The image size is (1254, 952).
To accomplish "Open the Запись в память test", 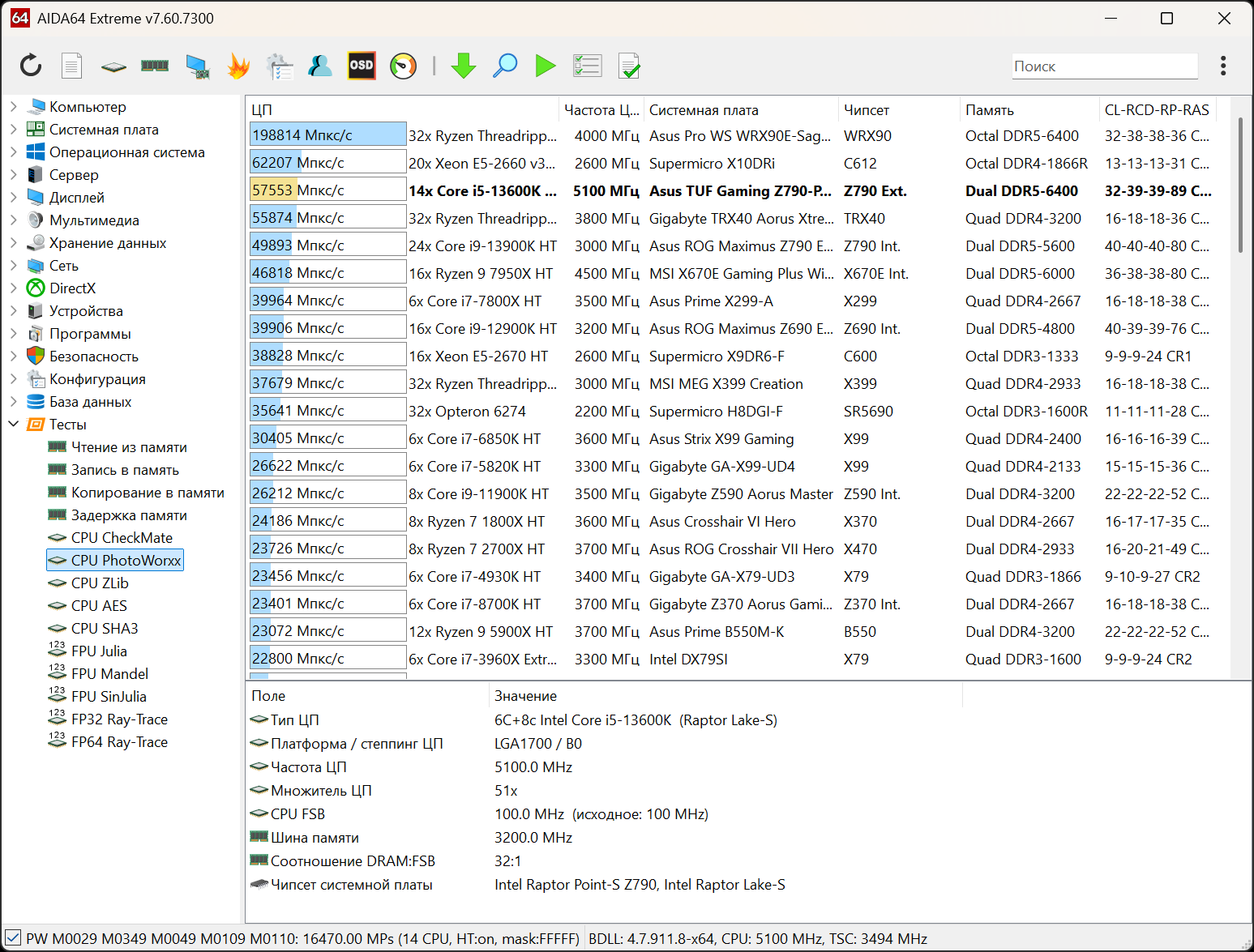I will pos(125,469).
